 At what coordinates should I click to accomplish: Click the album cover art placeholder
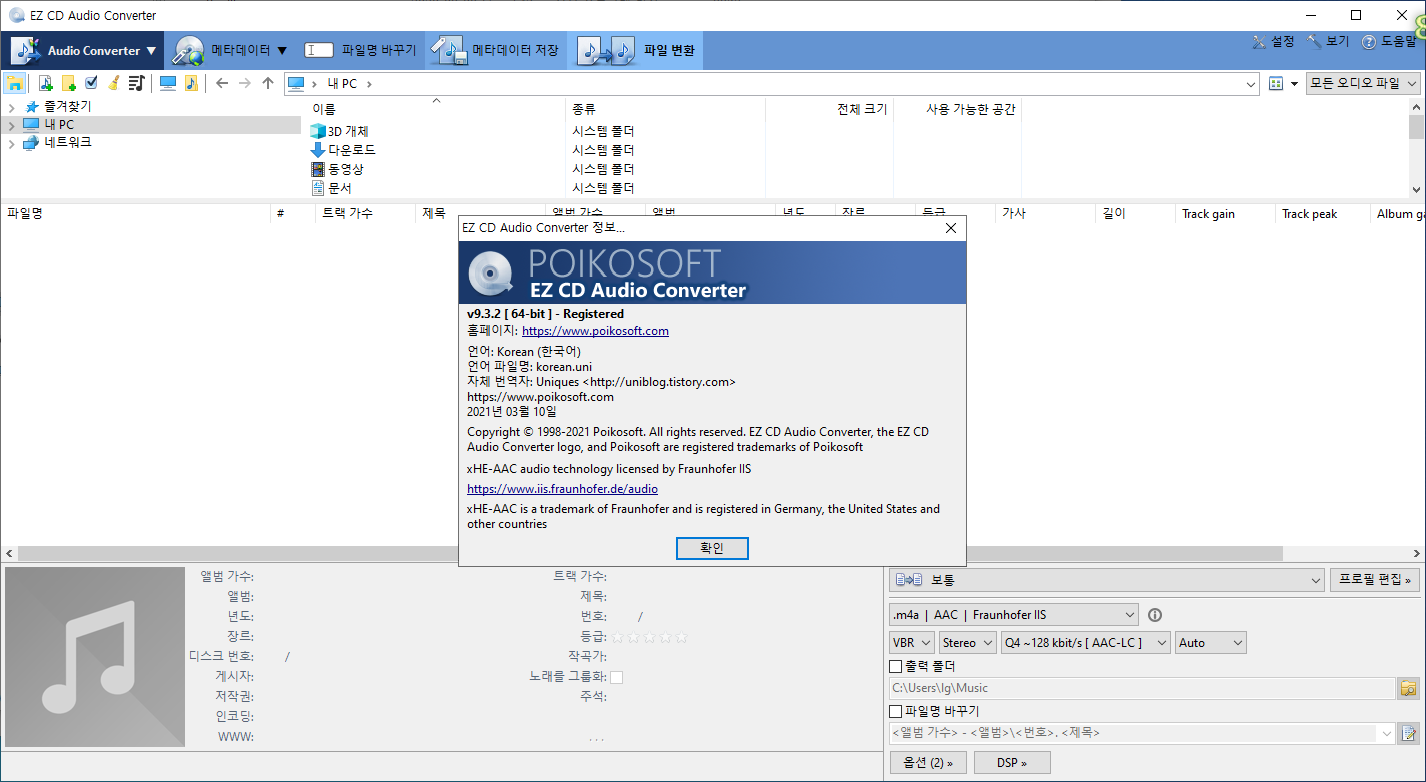[95, 656]
